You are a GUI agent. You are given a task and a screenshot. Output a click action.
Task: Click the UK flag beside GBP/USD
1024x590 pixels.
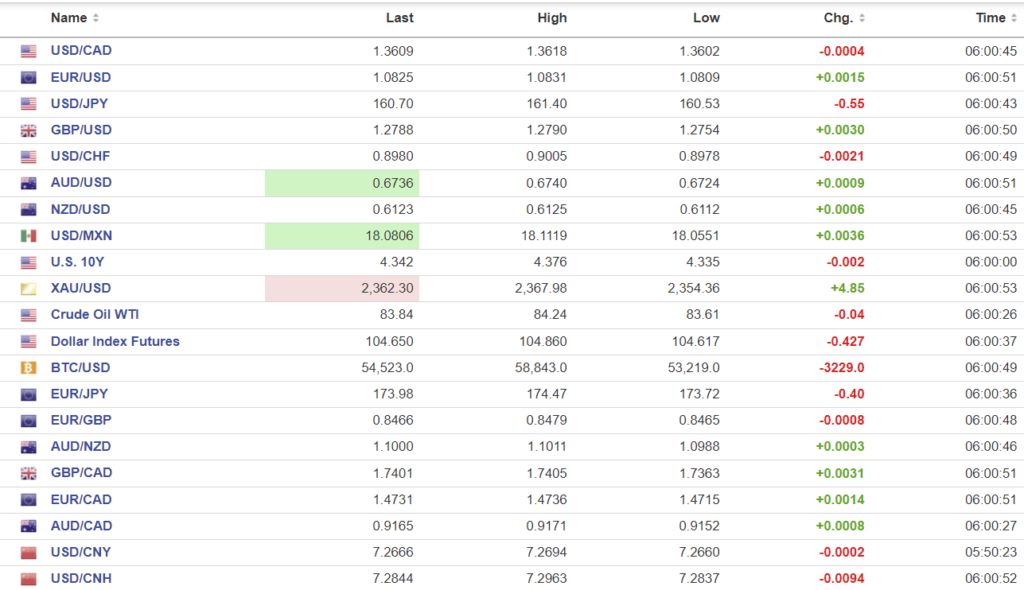(x=28, y=130)
